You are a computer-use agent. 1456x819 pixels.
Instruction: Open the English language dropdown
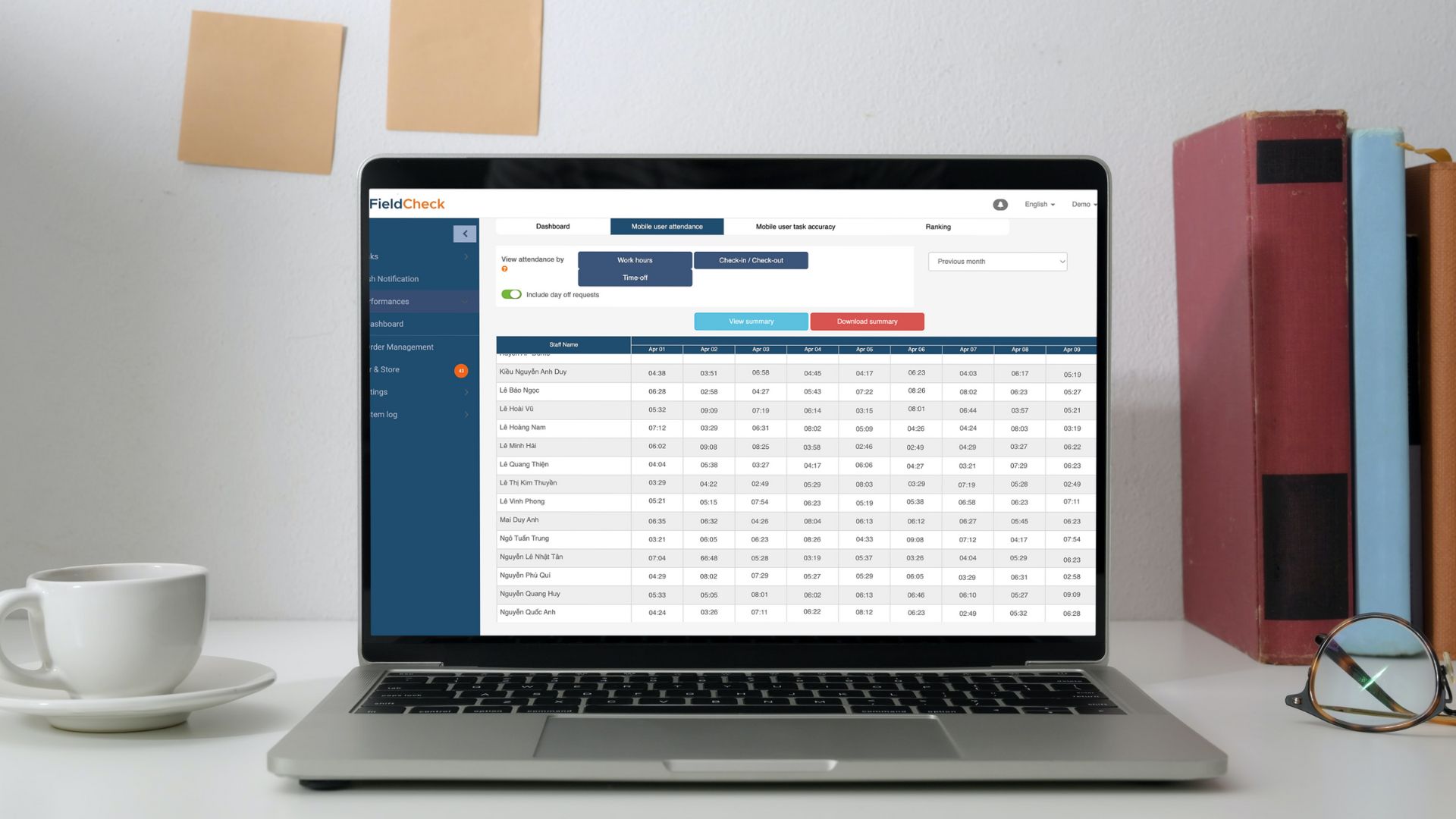pyautogui.click(x=1040, y=204)
